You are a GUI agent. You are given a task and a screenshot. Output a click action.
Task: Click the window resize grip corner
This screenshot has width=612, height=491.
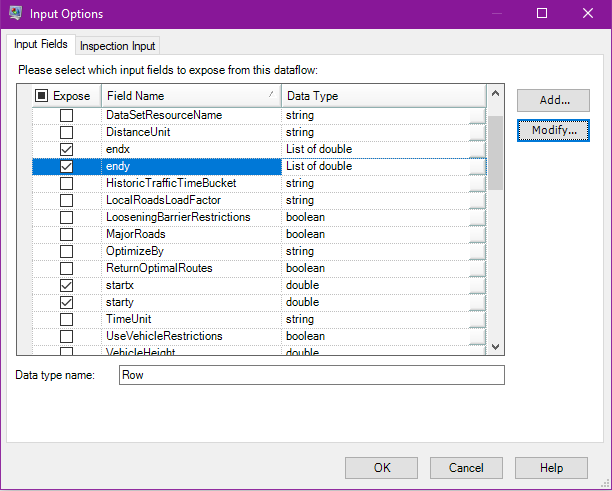coord(605,484)
